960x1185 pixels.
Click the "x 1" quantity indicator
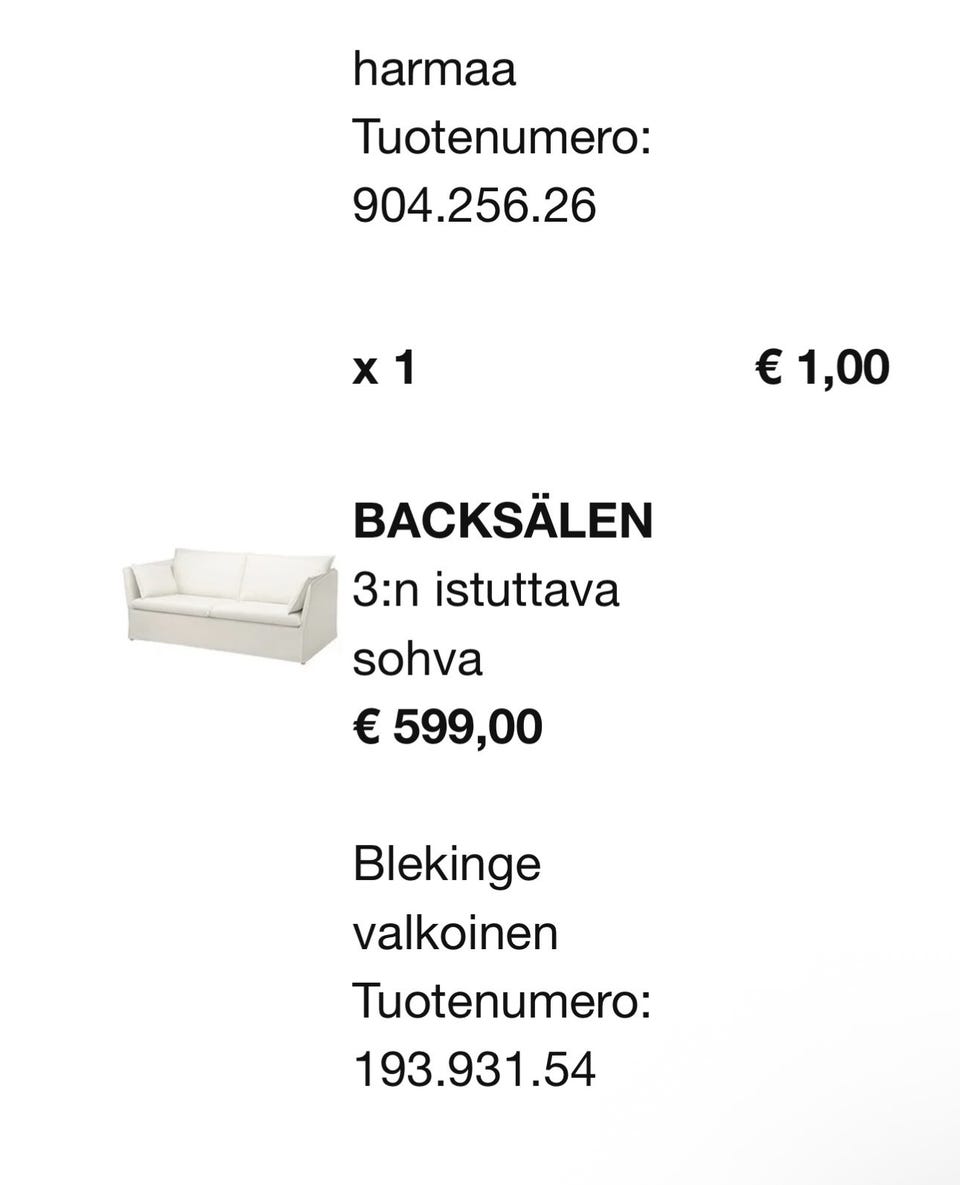383,369
